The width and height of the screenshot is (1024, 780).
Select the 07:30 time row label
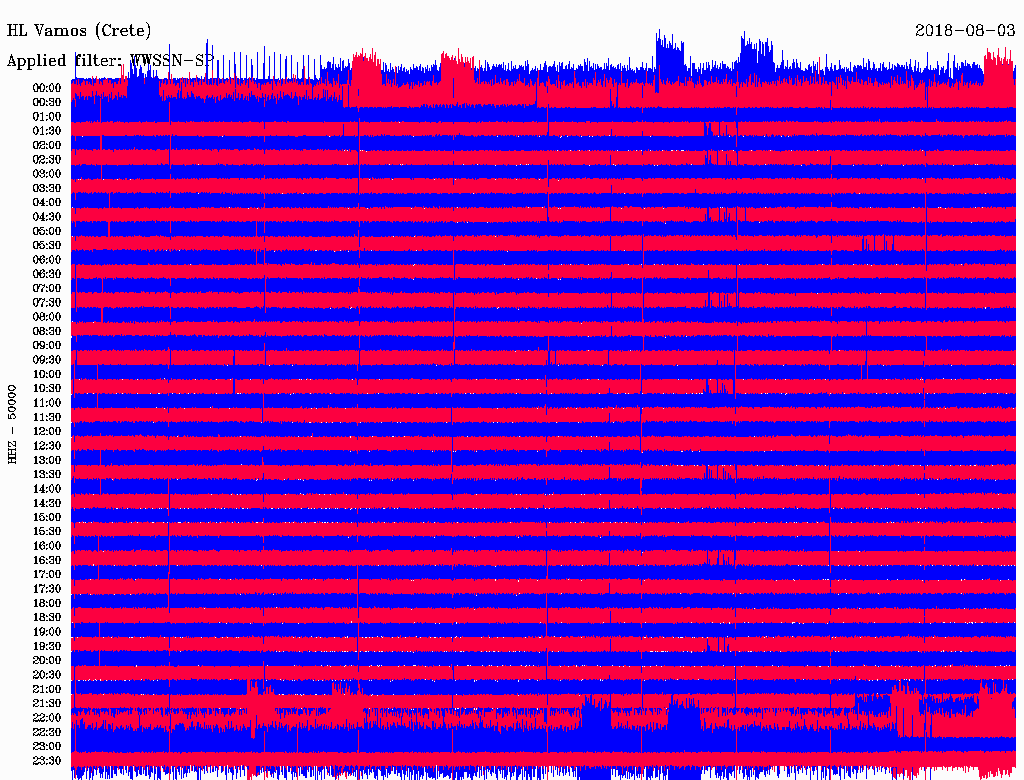[47, 302]
